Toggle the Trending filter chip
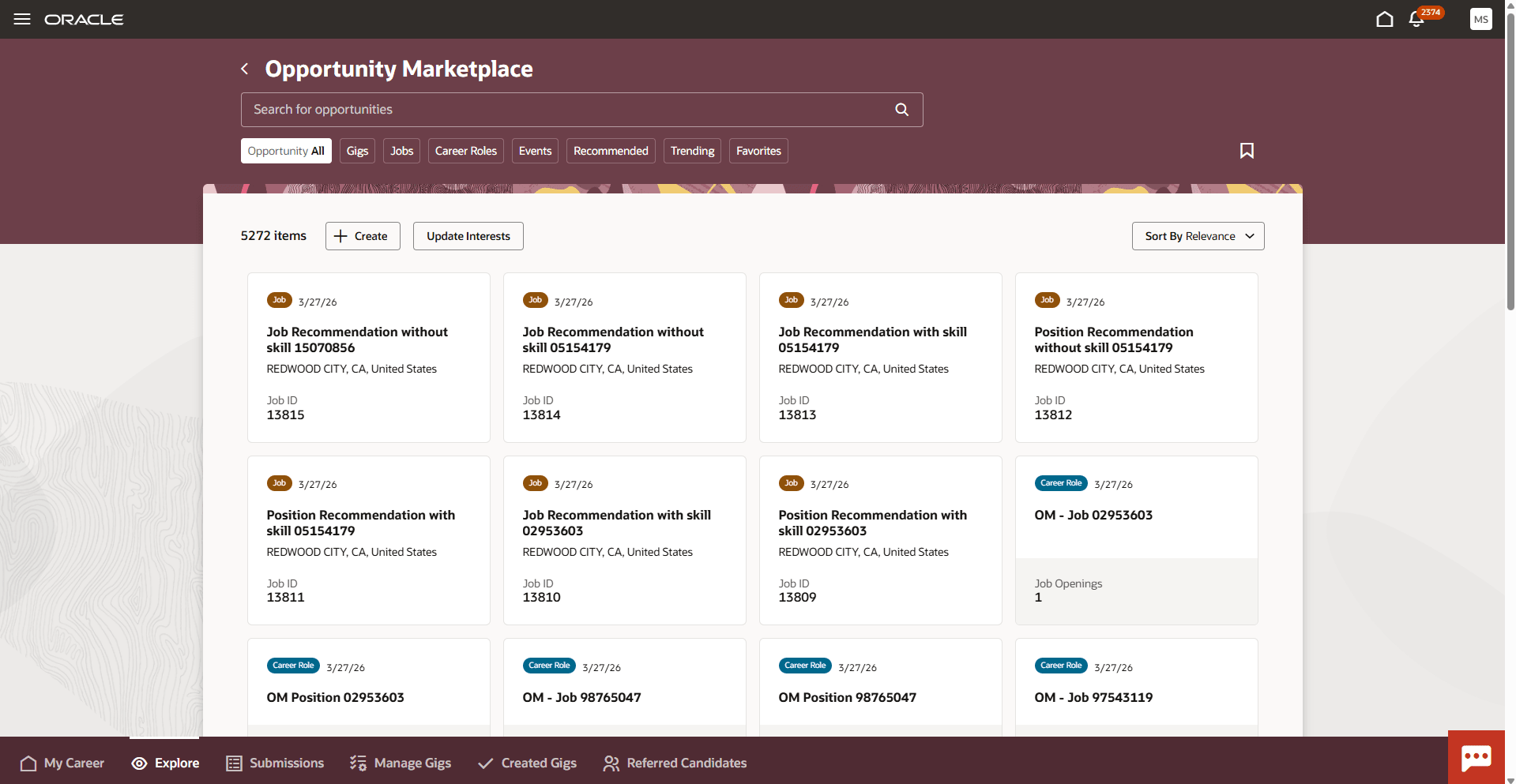This screenshot has width=1516, height=784. coord(692,151)
